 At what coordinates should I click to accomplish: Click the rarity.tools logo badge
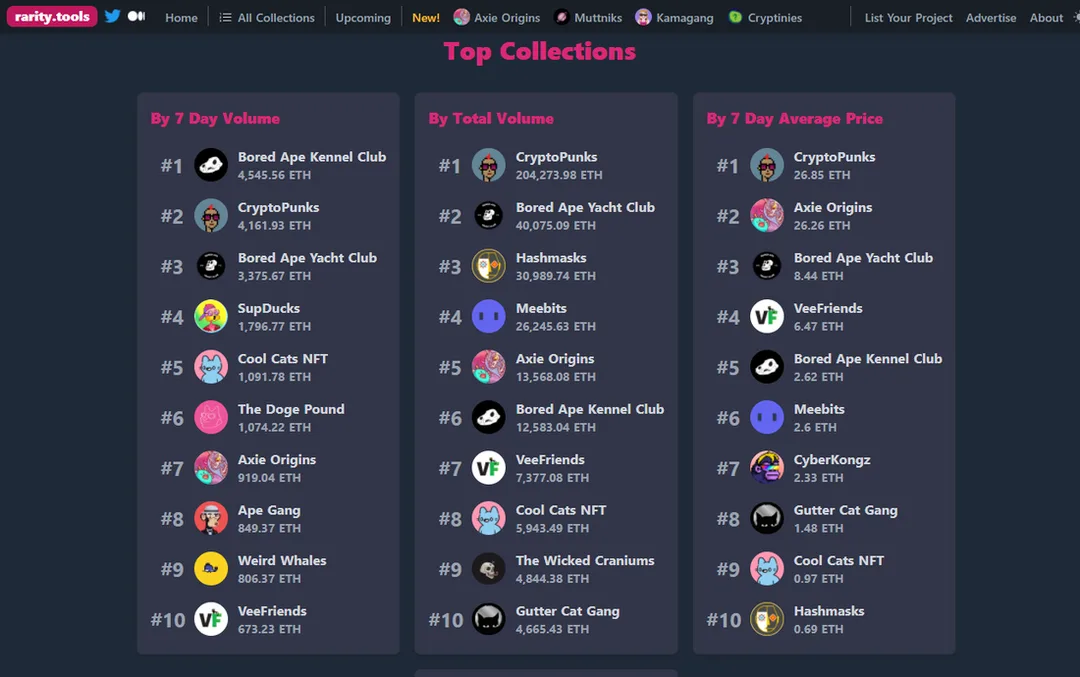[x=52, y=17]
